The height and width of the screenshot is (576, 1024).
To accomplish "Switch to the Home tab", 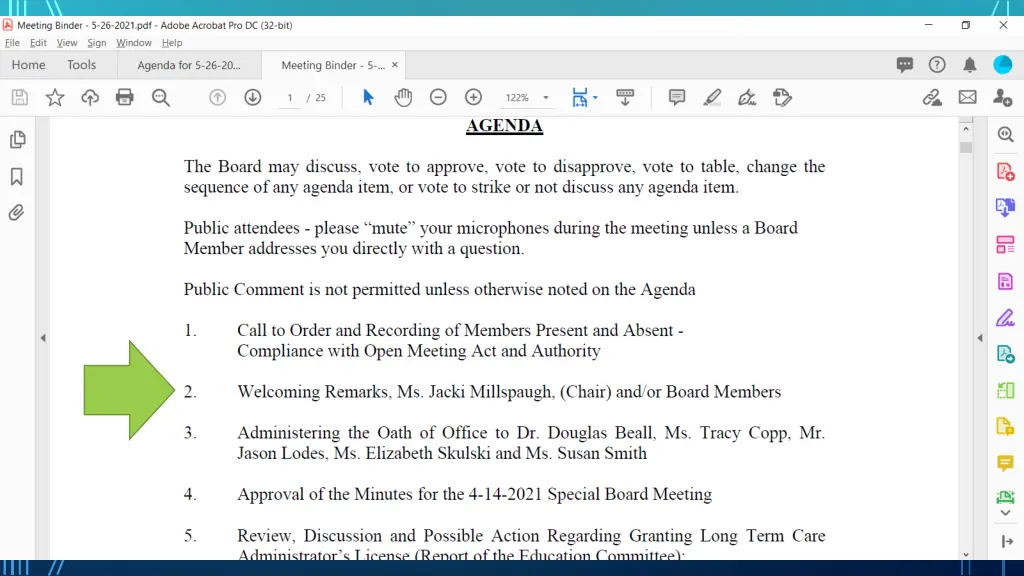I will tap(28, 65).
